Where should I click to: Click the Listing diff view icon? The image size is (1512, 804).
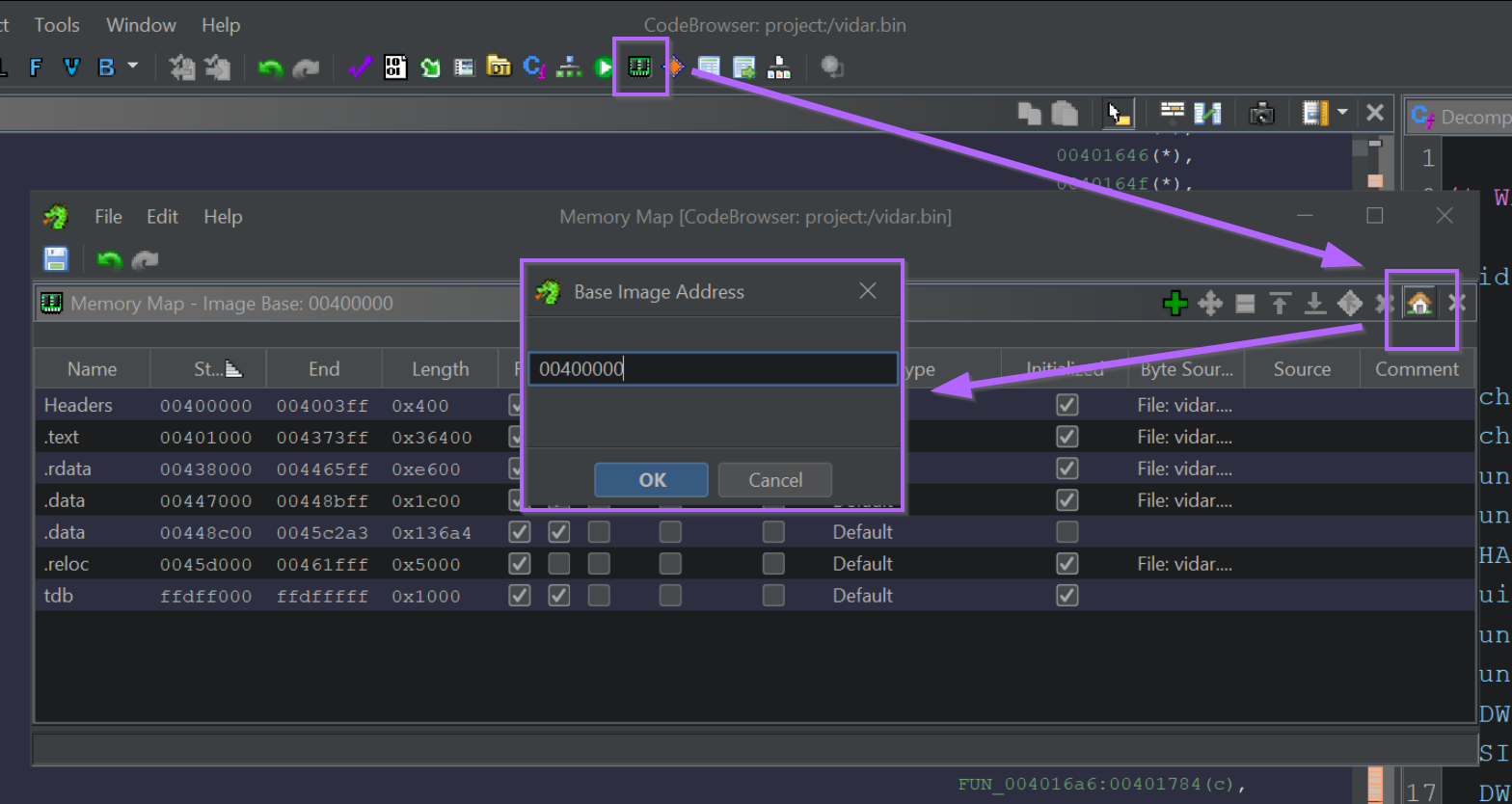tap(1207, 113)
